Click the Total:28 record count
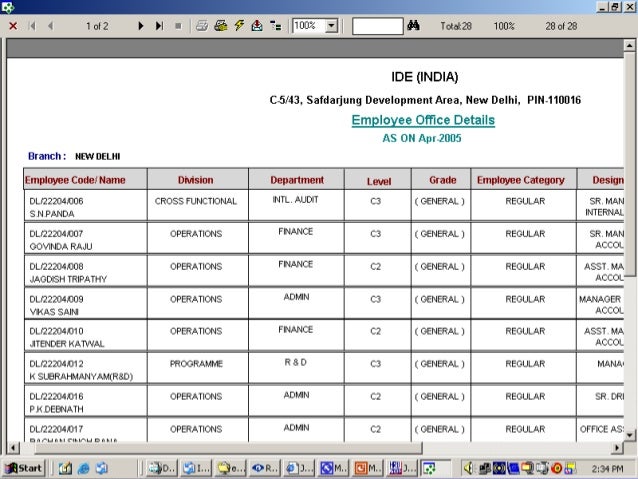This screenshot has width=638, height=479. pos(456,26)
